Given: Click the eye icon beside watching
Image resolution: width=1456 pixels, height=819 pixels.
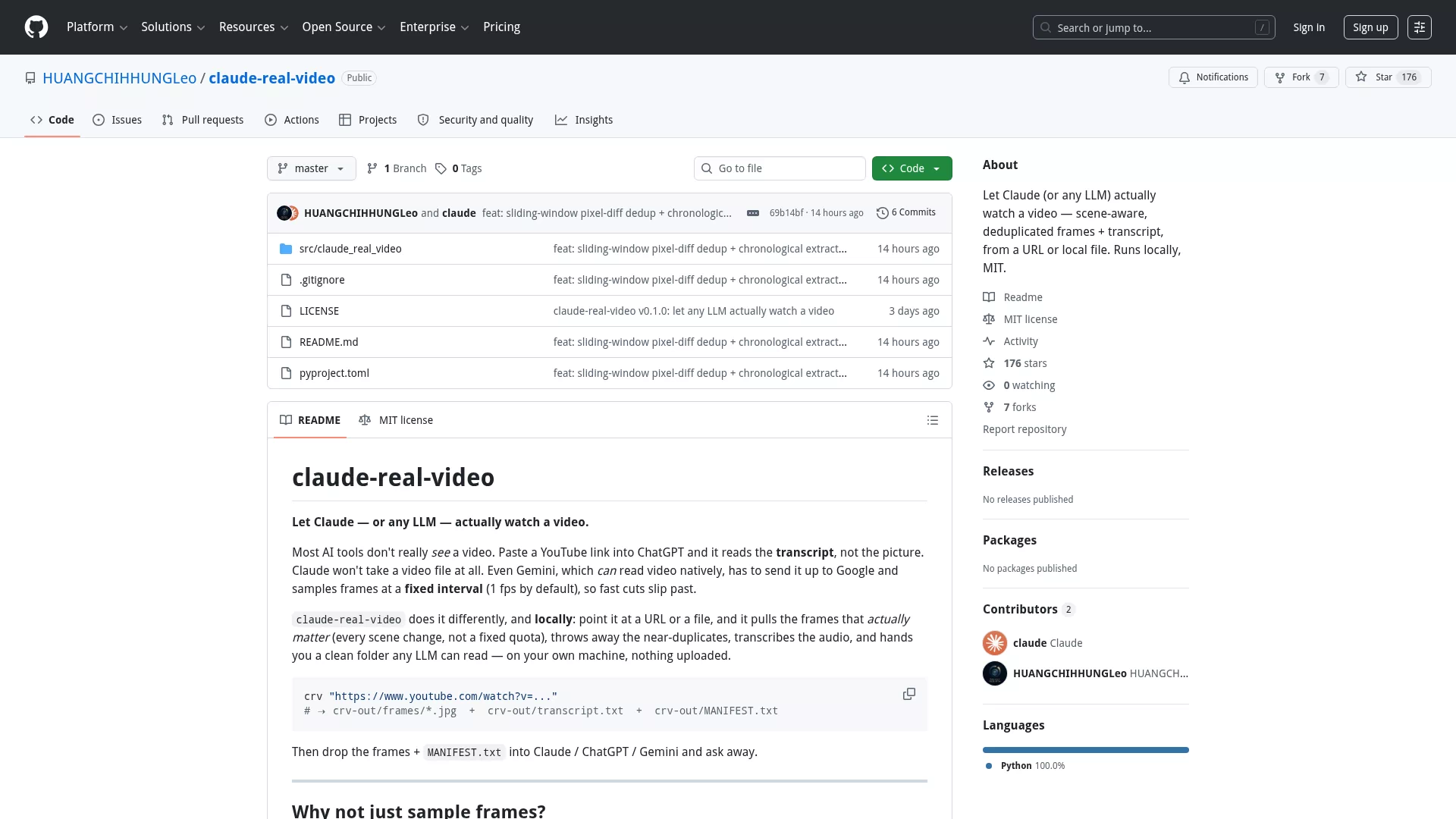Looking at the screenshot, I should click(989, 385).
